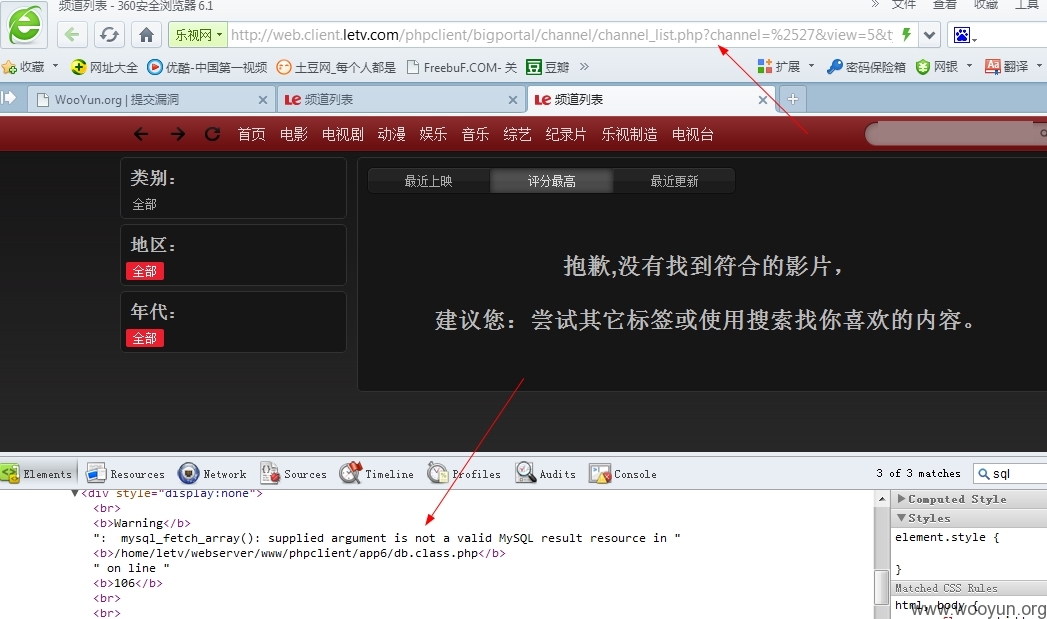Open browser home page icon
This screenshot has width=1047, height=619.
click(146, 35)
